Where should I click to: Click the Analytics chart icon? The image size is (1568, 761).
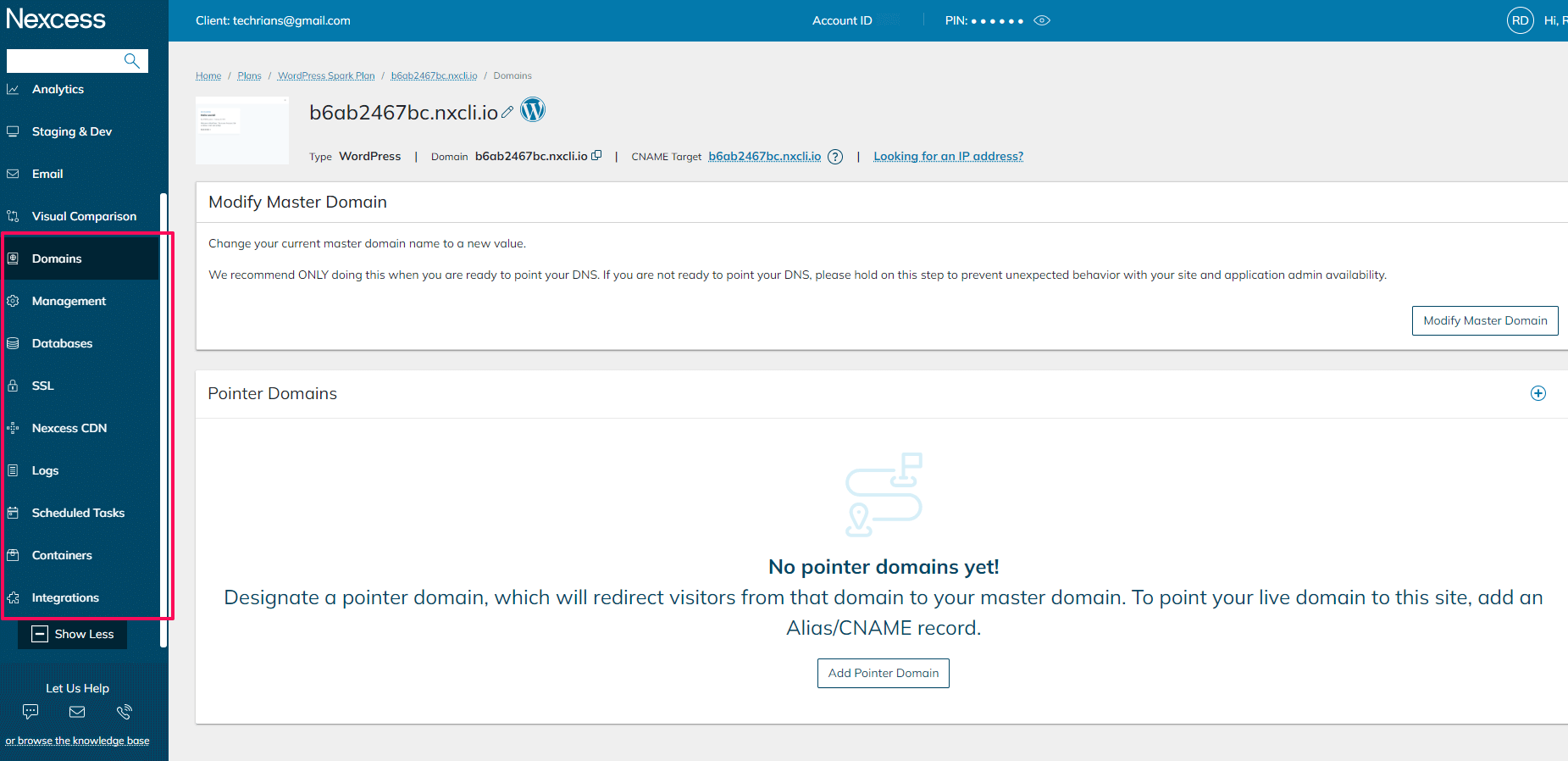click(13, 89)
